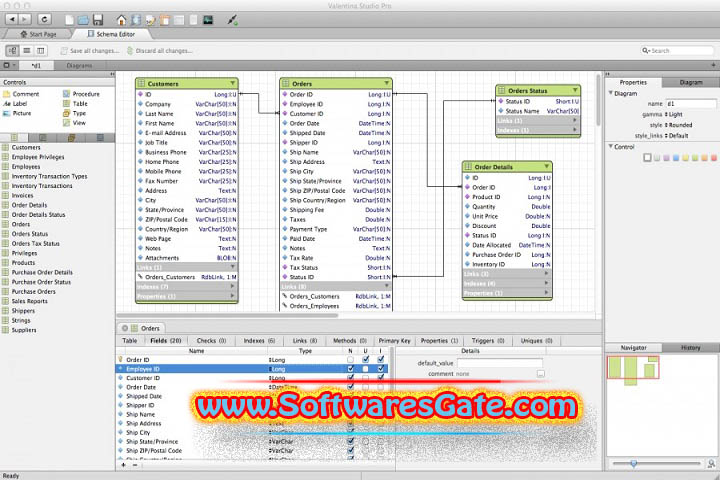Viewport: 720px width, 480px height.
Task: Switch to tree view mode icon
Action: point(12,51)
